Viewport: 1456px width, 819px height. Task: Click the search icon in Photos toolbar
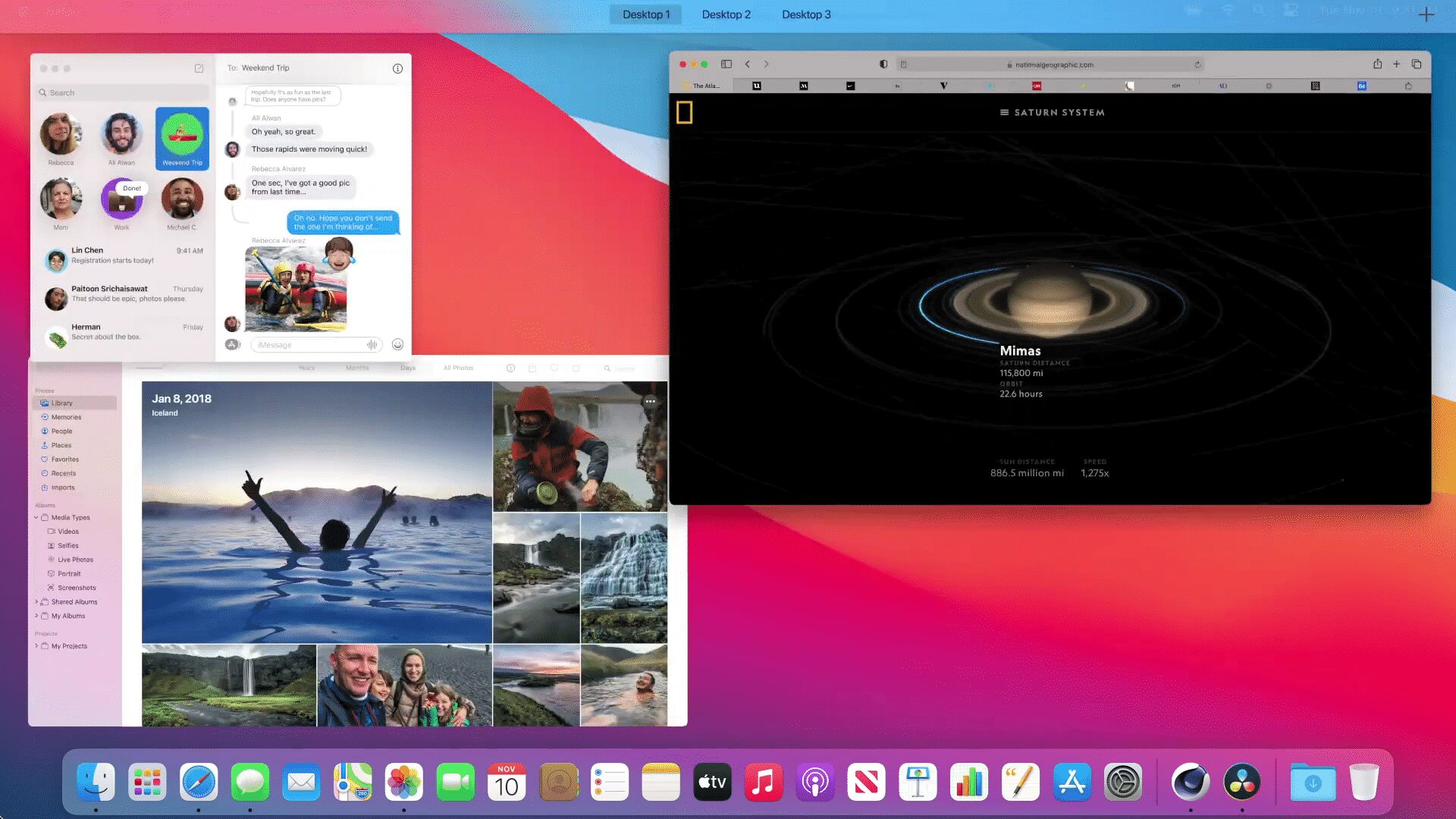point(607,367)
